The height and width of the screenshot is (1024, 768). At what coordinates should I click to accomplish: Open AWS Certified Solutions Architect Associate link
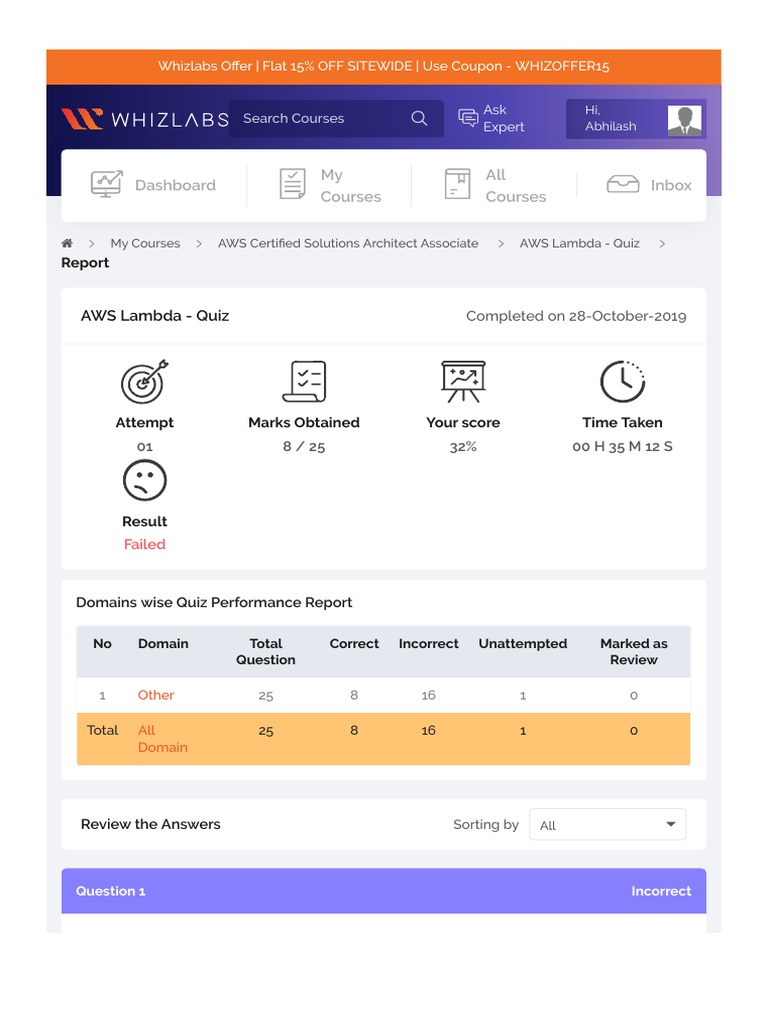348,244
